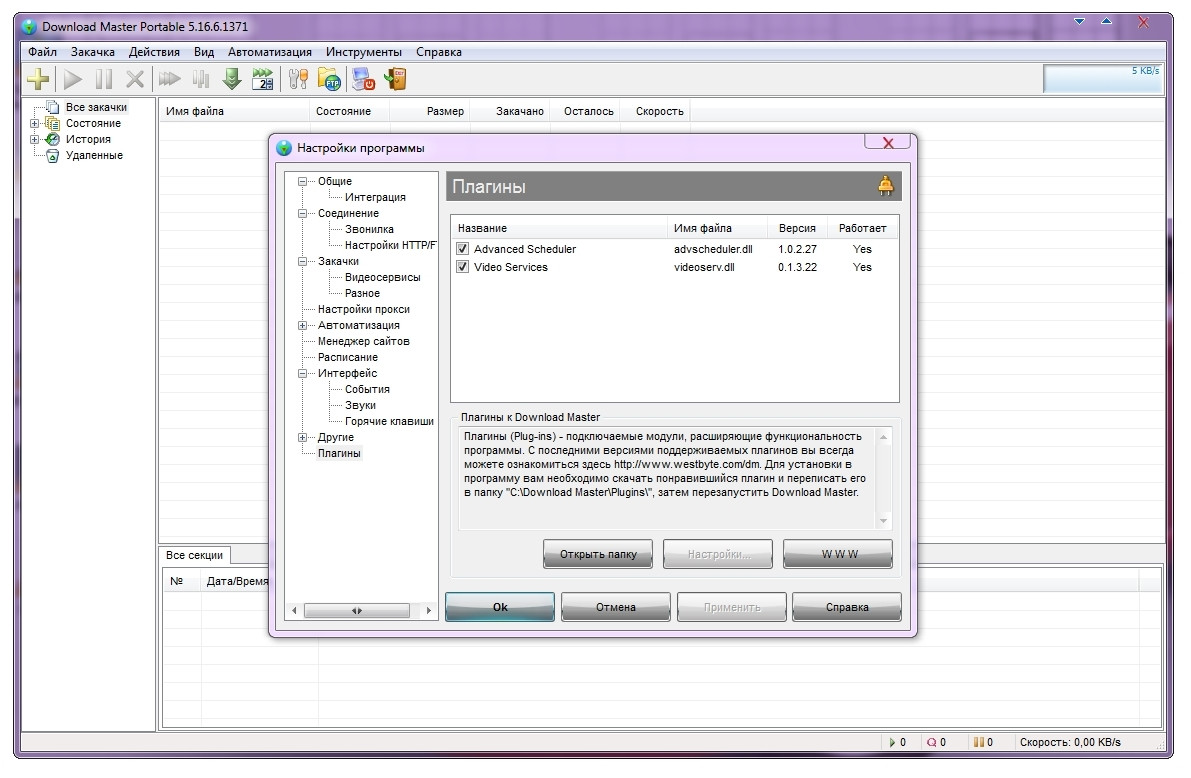This screenshot has height=778, width=1191.
Task: Sort plugins by Версия column header
Action: 797,228
